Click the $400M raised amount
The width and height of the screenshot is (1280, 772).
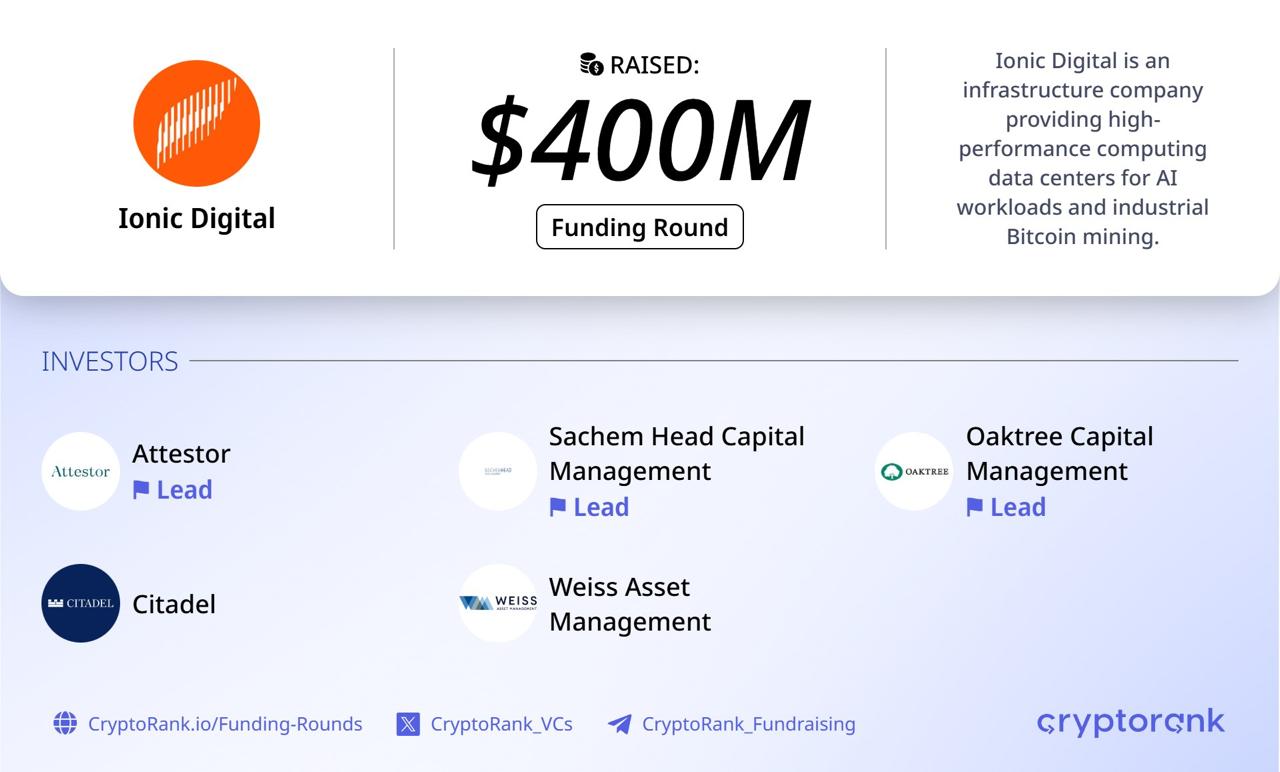pos(640,141)
